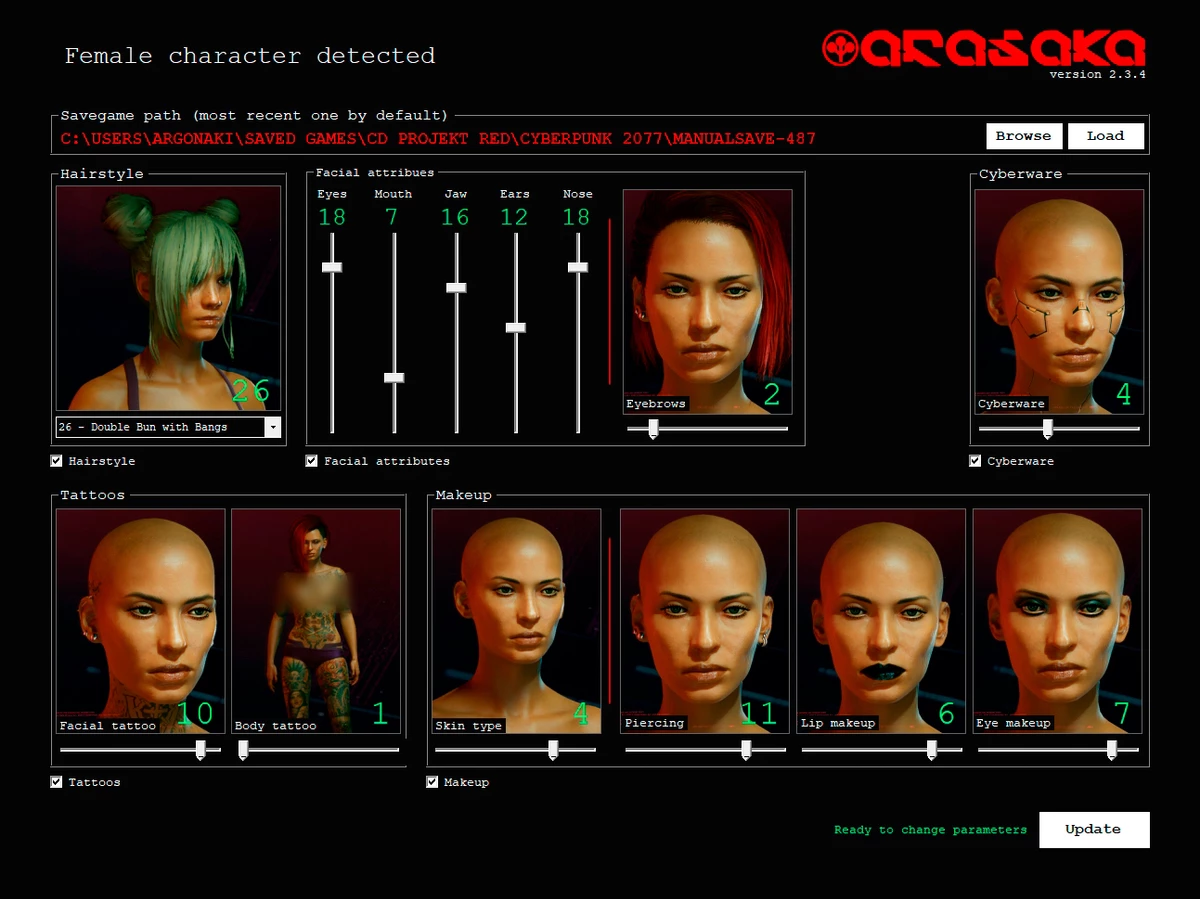Click the Eyes slider handle
This screenshot has height=899, width=1200.
pos(332,267)
